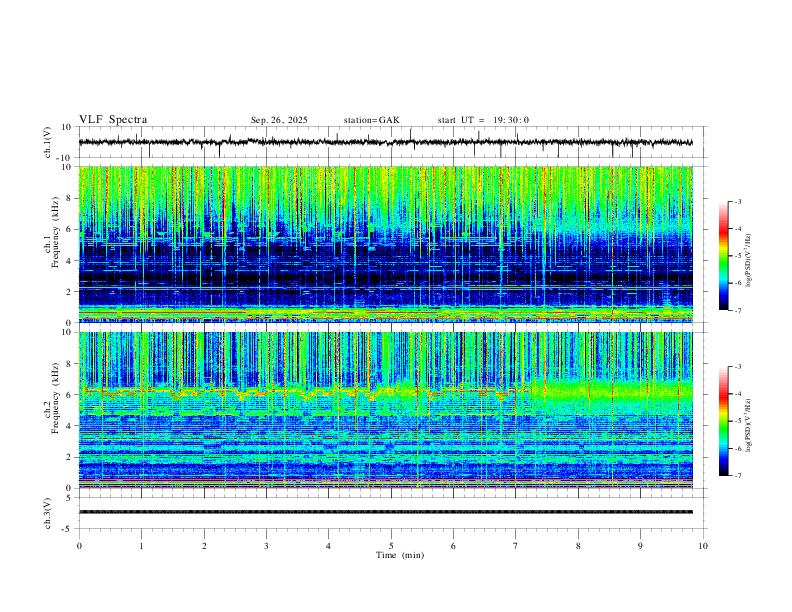Click the "ch.1(V)" axis label

48,142
